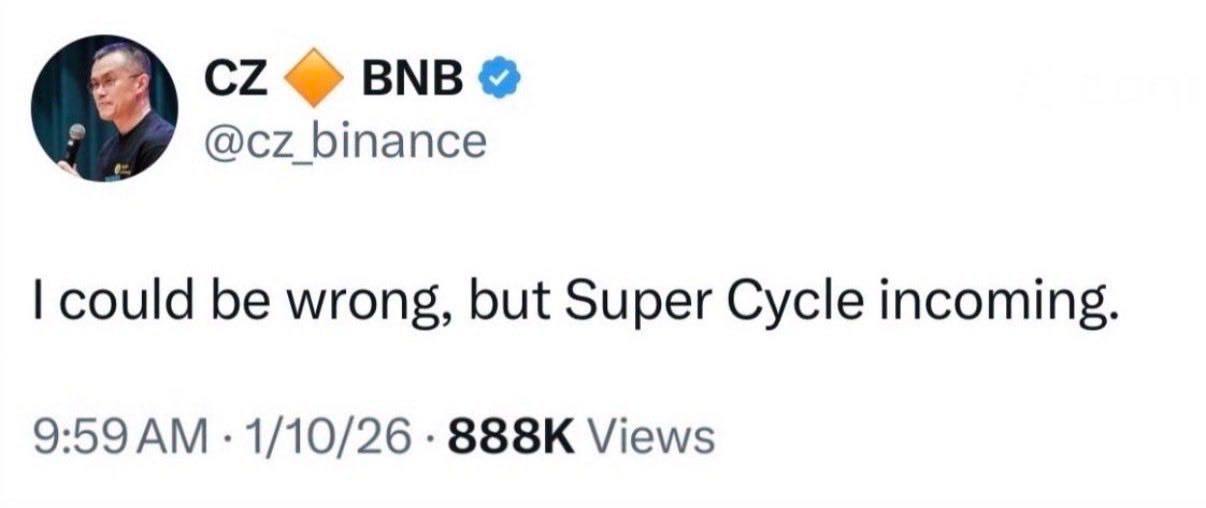Open the CZ profile avatar photo

(104, 108)
